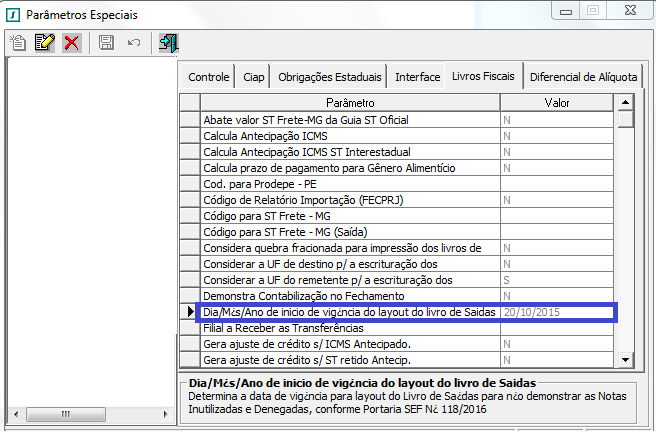Click the Exit door icon

(x=169, y=43)
